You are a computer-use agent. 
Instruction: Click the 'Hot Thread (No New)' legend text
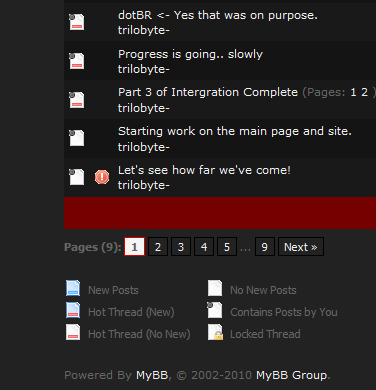pyautogui.click(x=139, y=334)
